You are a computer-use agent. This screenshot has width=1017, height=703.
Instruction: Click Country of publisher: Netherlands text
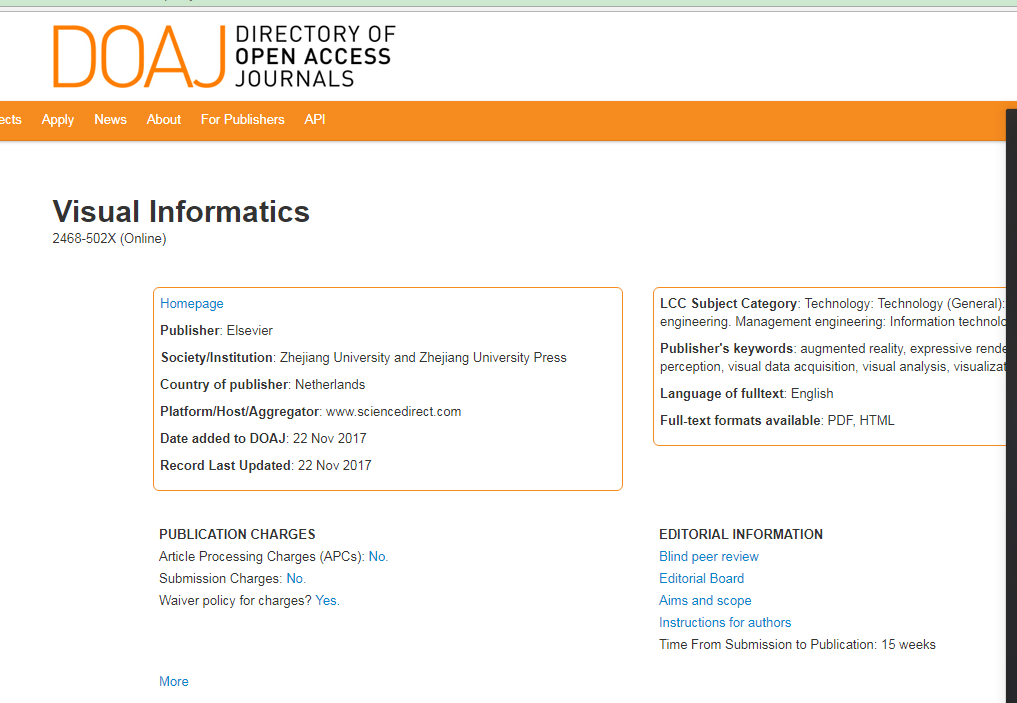(263, 385)
